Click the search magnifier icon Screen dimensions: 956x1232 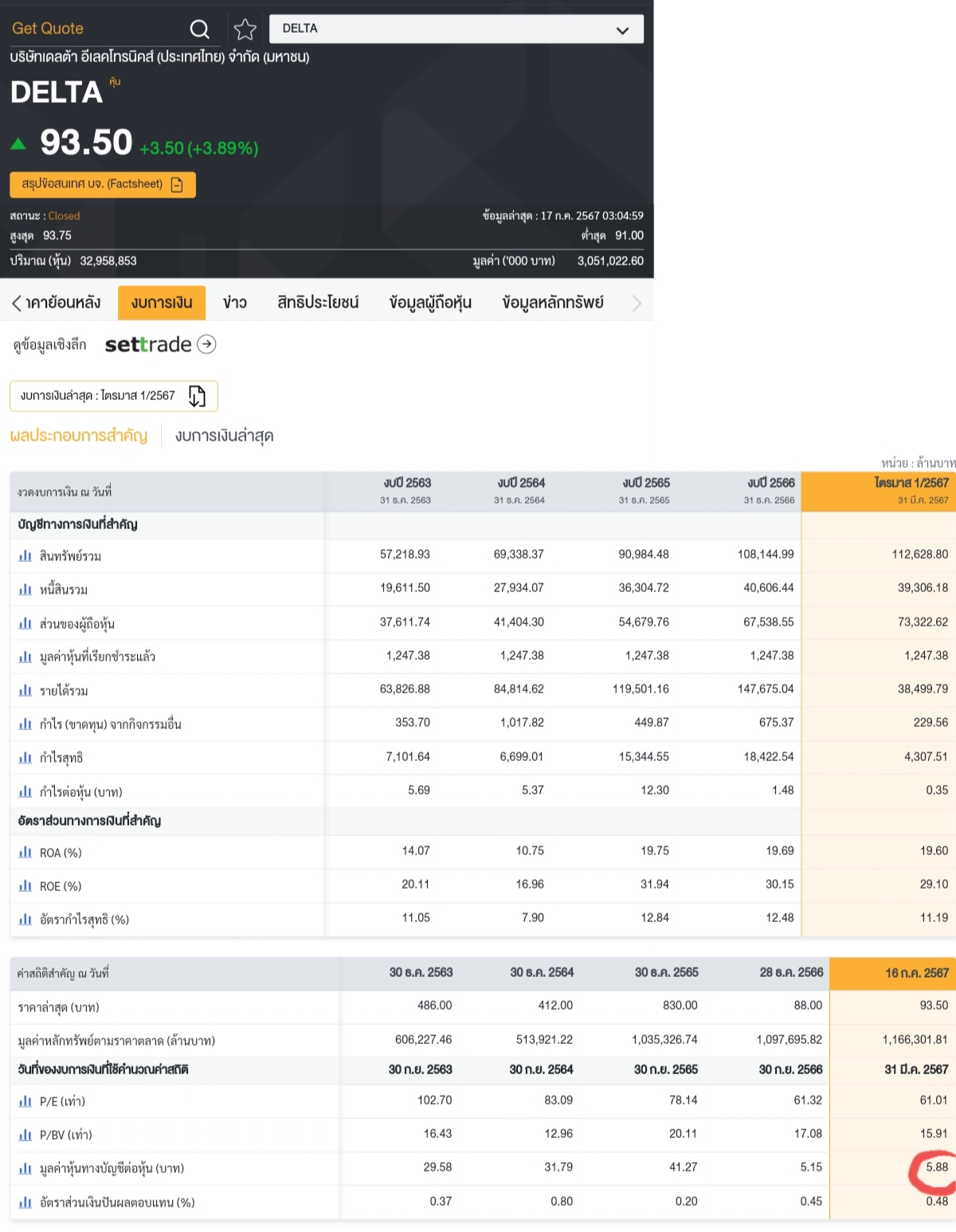click(199, 29)
